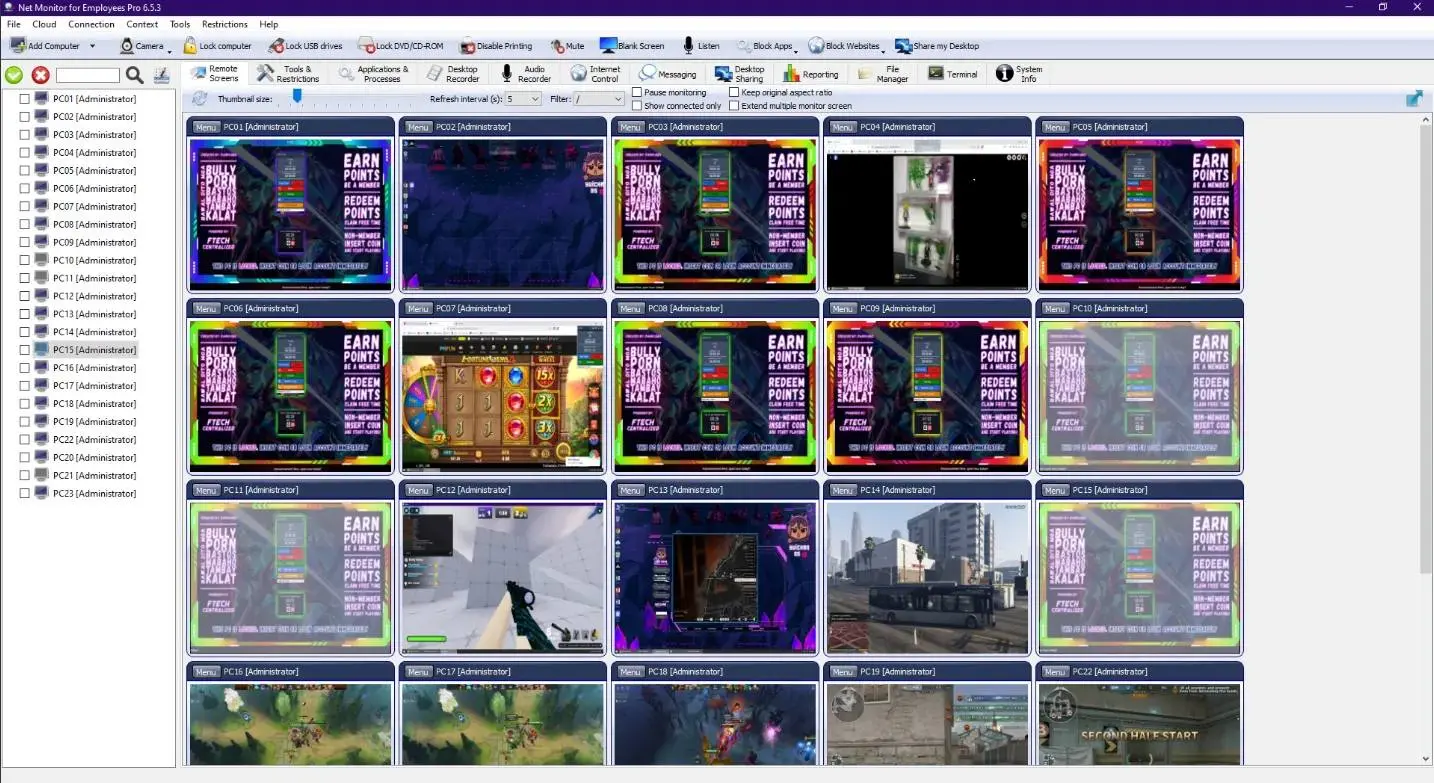Screen dimensions: 1434x783
Task: Tick the PC18 [Administrator] checkbox
Action: [x=25, y=404]
